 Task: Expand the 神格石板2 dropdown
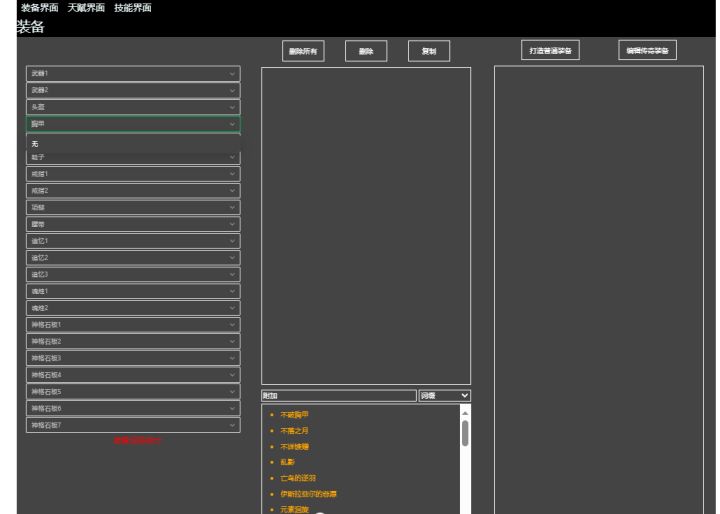pyautogui.click(x=133, y=342)
